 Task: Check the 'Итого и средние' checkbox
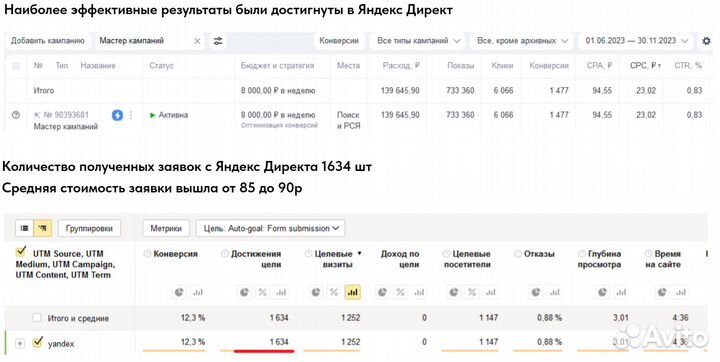37,317
